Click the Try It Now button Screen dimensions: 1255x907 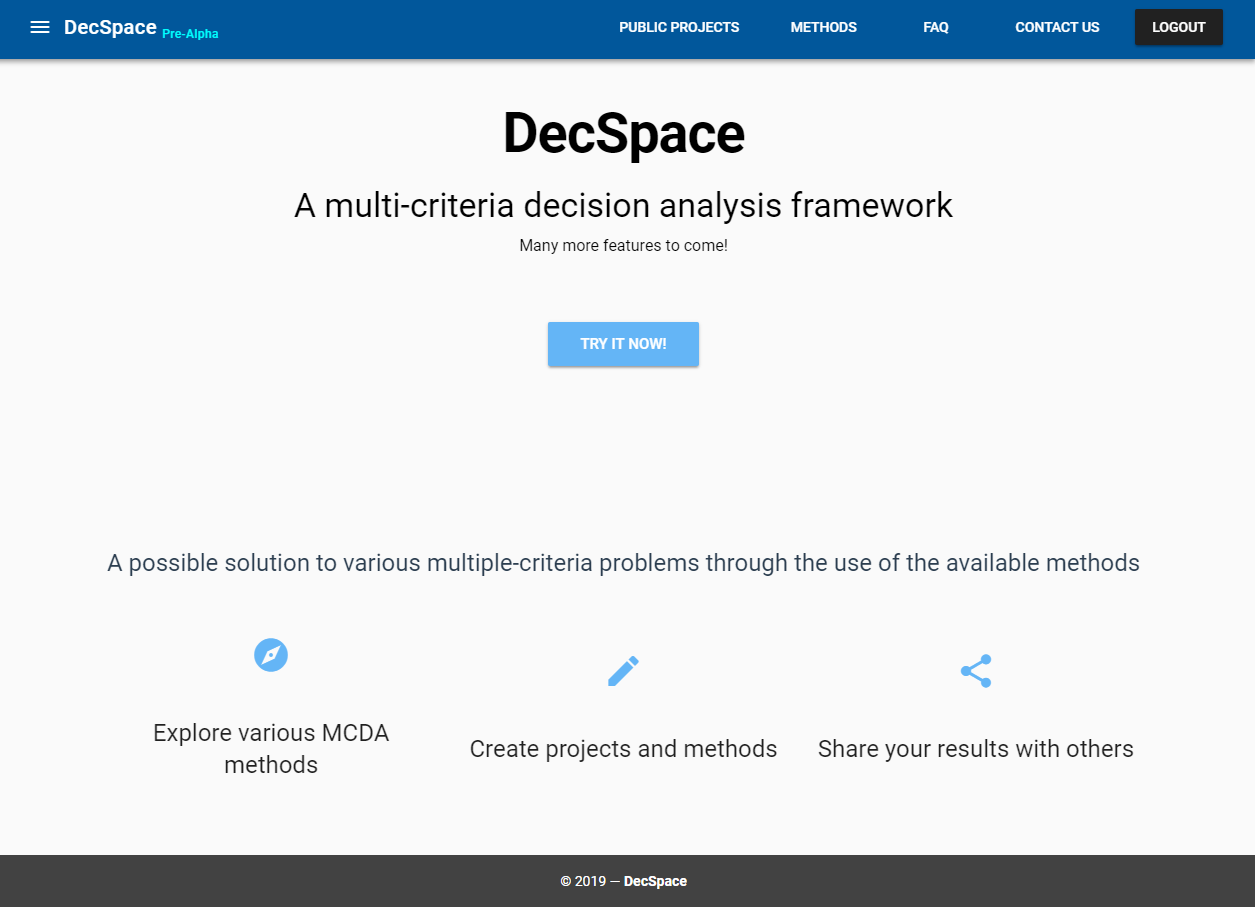point(623,344)
